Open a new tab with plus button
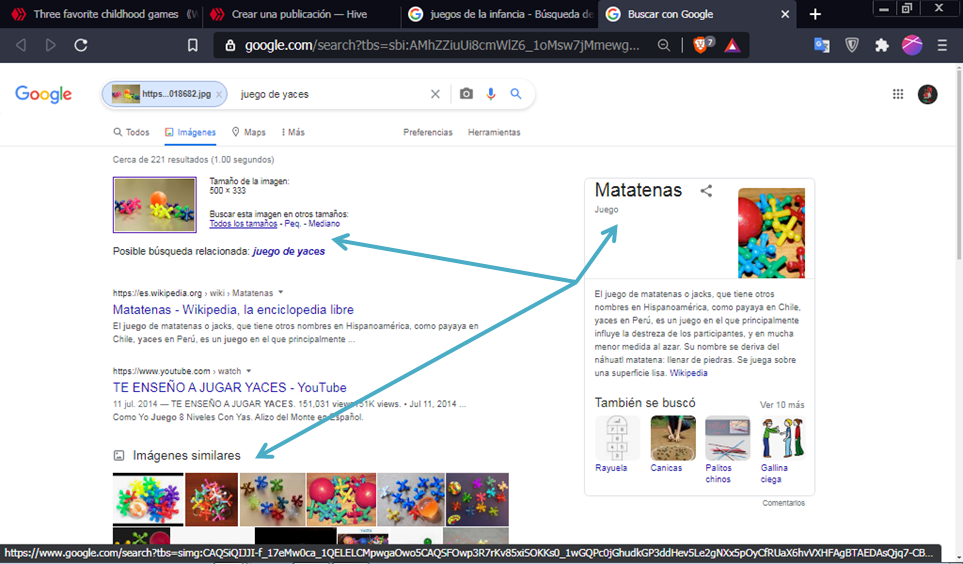Image resolution: width=963 pixels, height=564 pixels. point(815,14)
